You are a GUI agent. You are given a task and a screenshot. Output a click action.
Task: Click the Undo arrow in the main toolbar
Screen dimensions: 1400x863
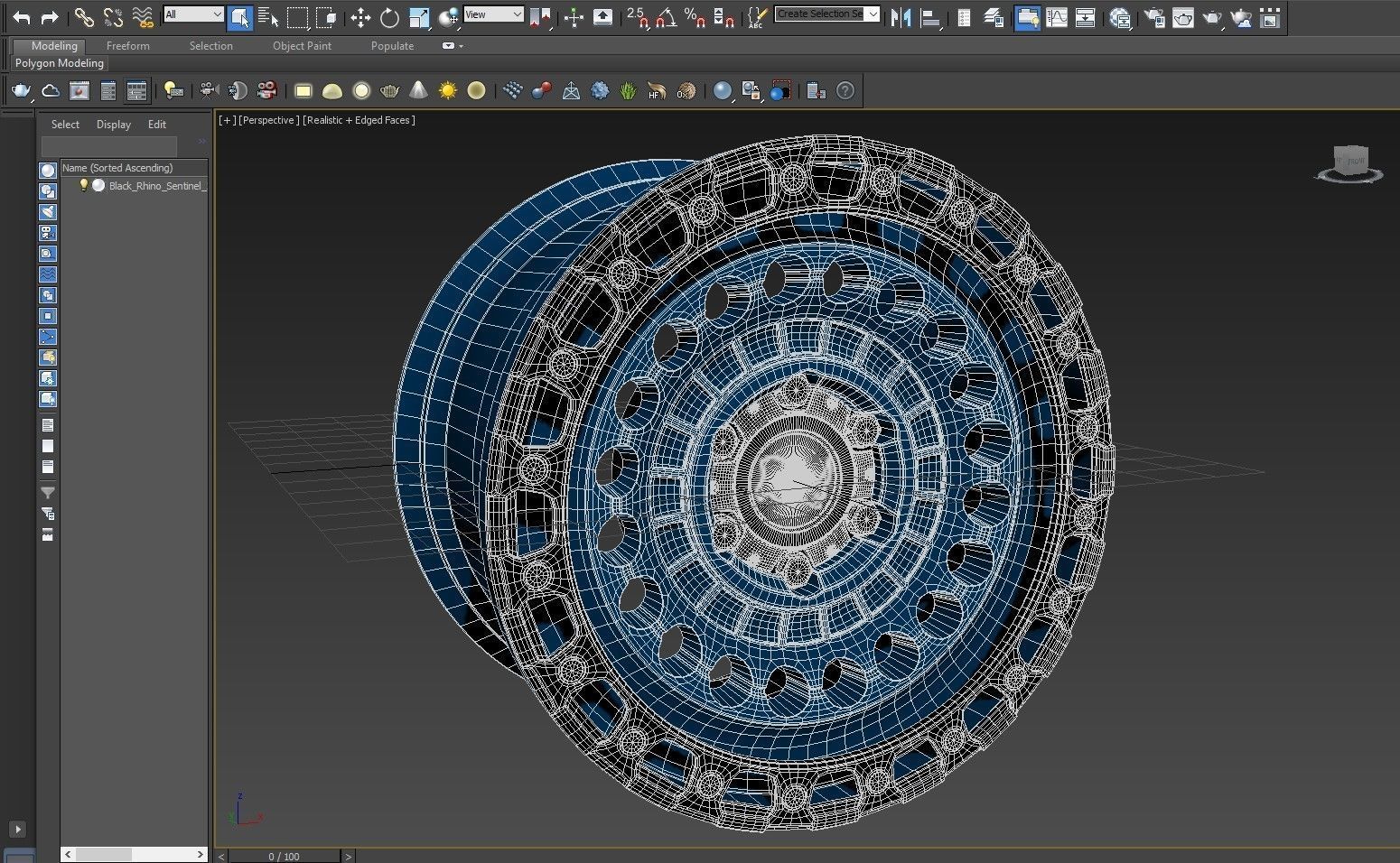pos(21,17)
